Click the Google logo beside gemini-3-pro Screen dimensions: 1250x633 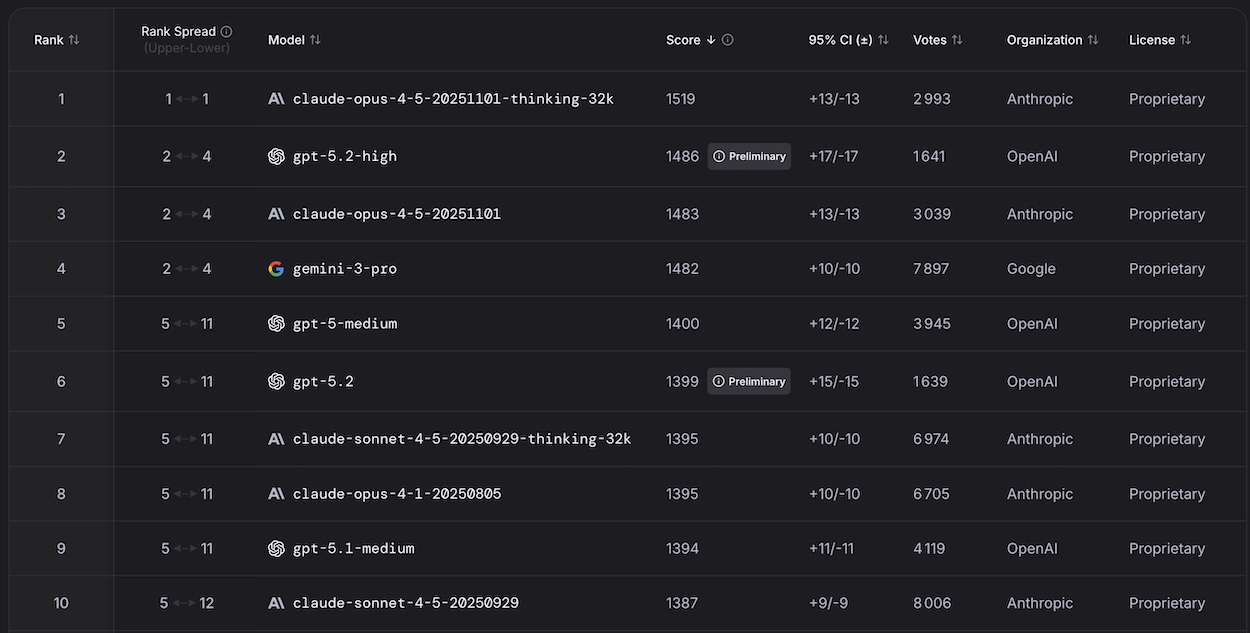277,269
